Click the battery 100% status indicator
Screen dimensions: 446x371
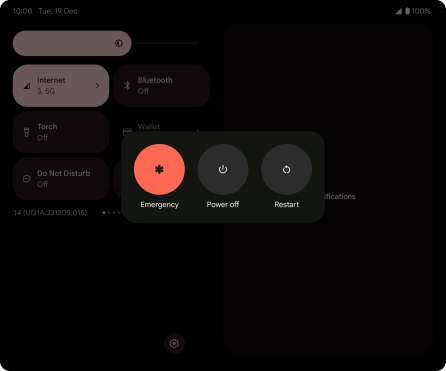[x=418, y=11]
